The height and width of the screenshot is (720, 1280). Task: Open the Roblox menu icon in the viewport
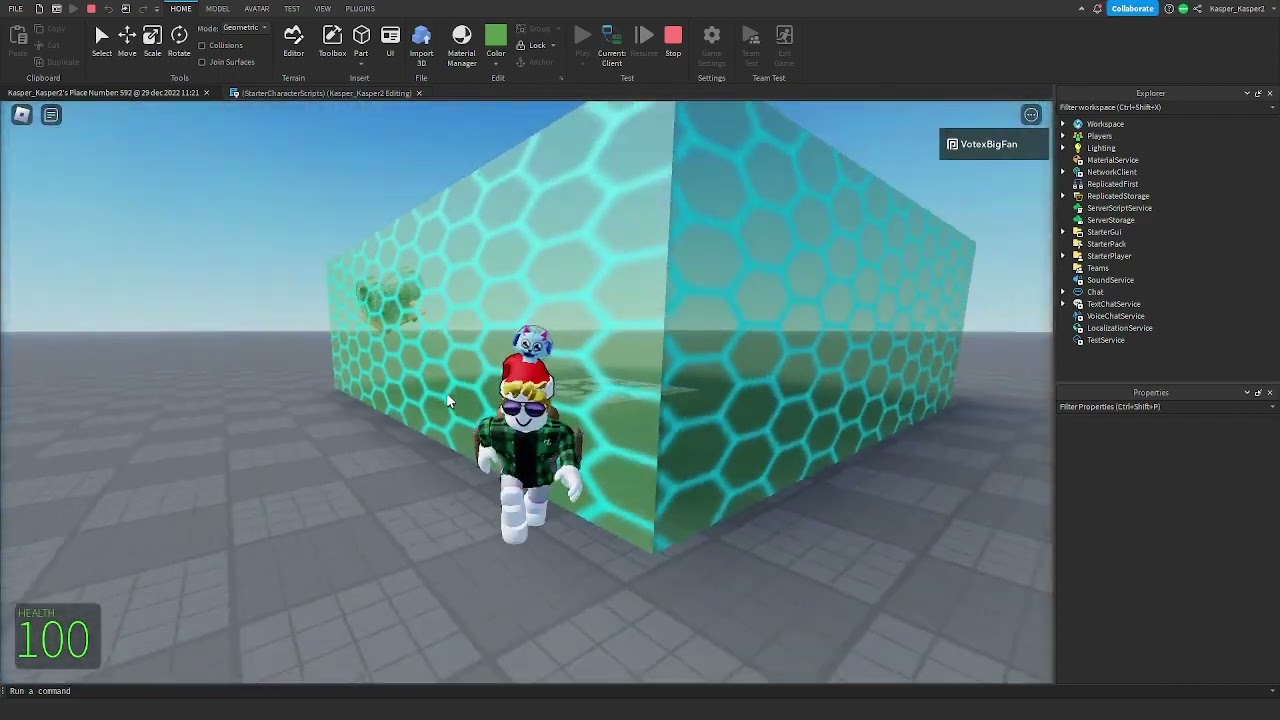tap(22, 115)
